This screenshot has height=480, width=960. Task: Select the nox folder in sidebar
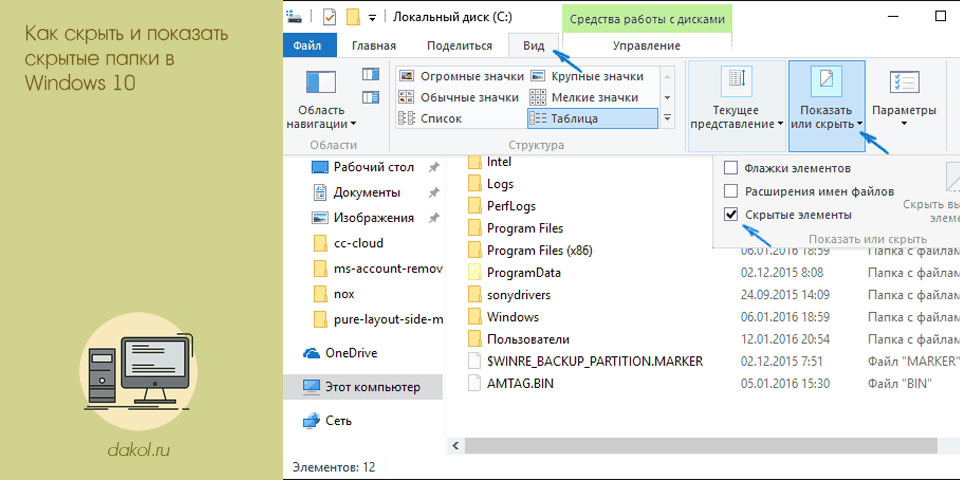(x=334, y=294)
